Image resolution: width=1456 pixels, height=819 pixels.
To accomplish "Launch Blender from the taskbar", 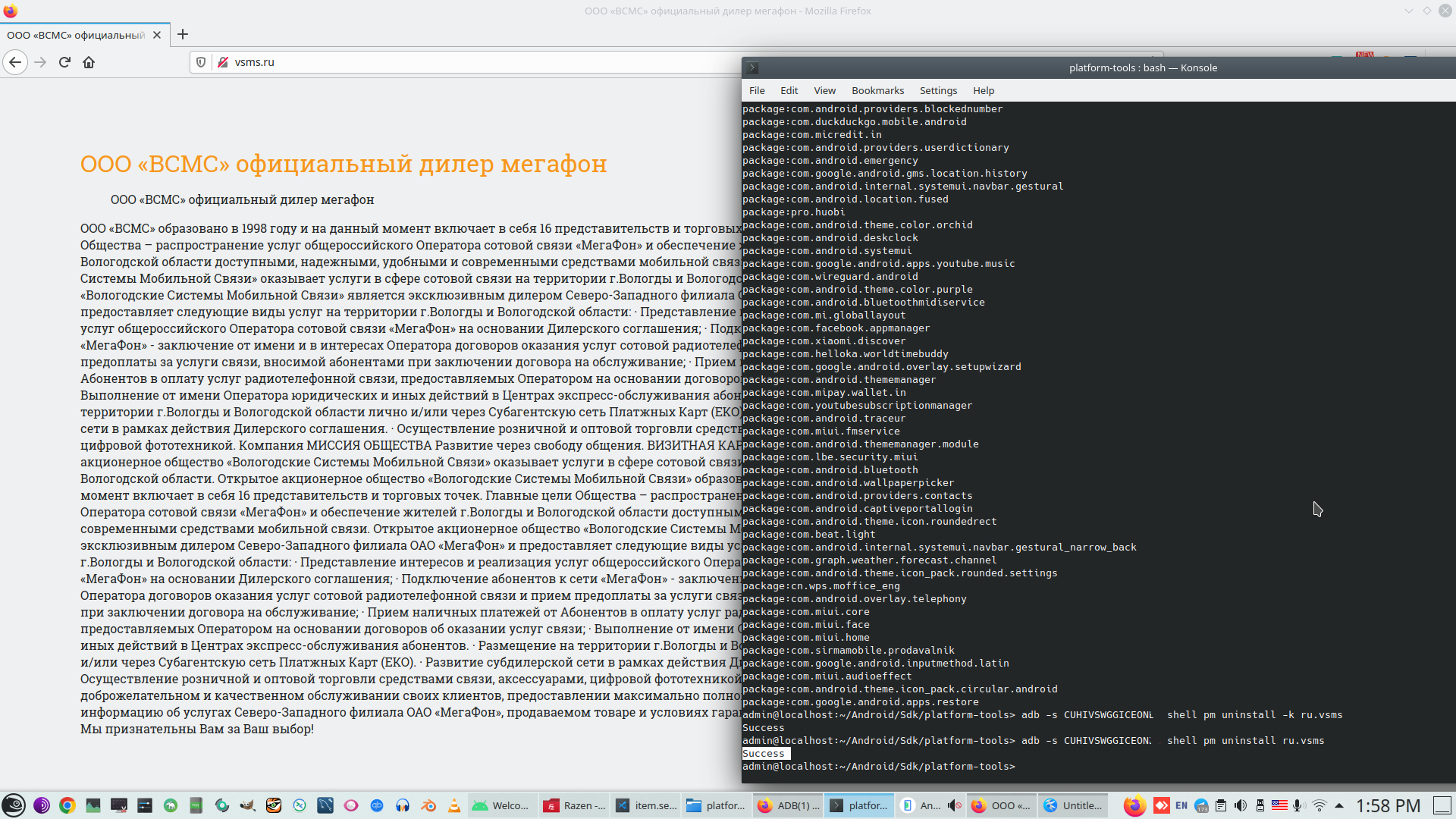I will click(428, 805).
